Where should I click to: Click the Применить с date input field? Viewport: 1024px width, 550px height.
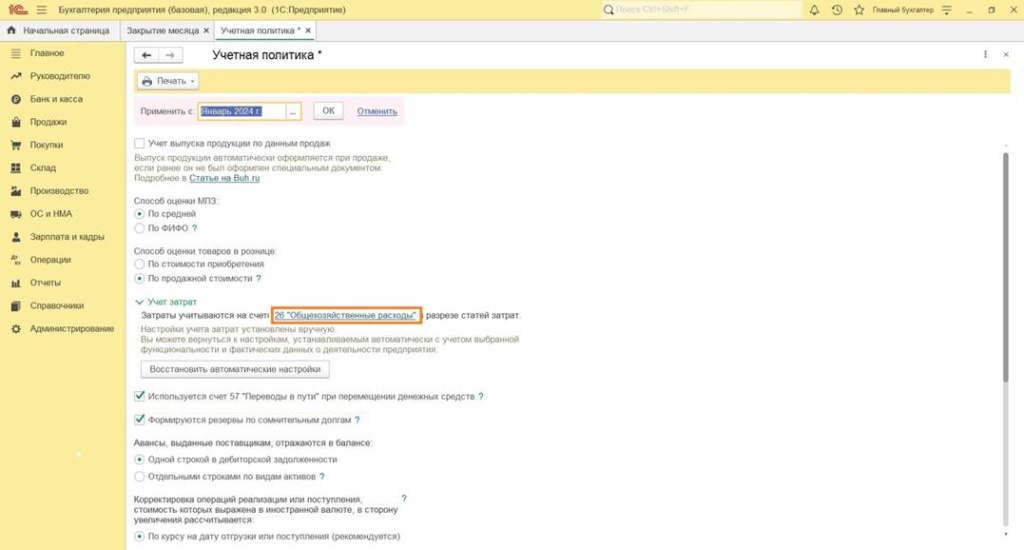(241, 111)
